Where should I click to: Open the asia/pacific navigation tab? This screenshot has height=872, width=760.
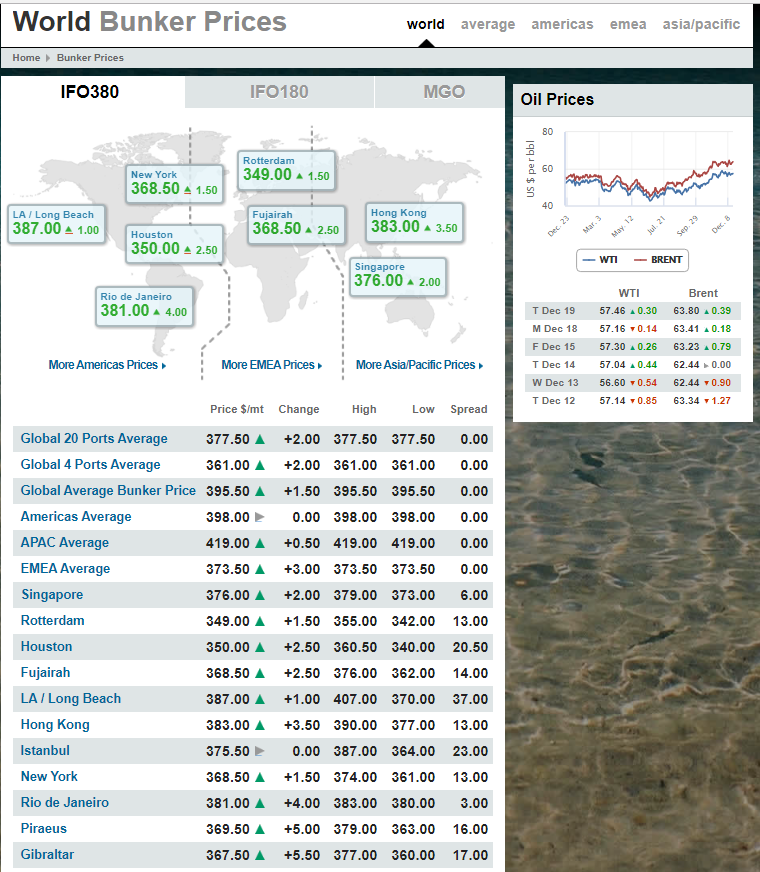tap(701, 24)
